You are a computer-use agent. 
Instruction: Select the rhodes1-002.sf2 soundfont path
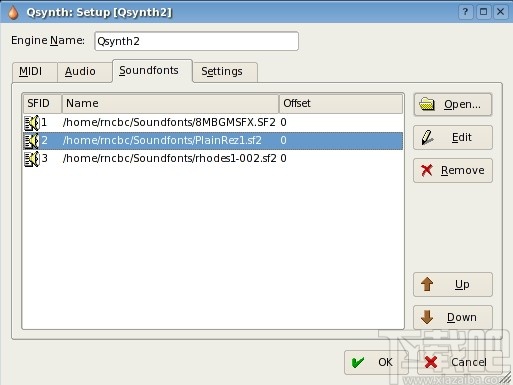tap(170, 159)
